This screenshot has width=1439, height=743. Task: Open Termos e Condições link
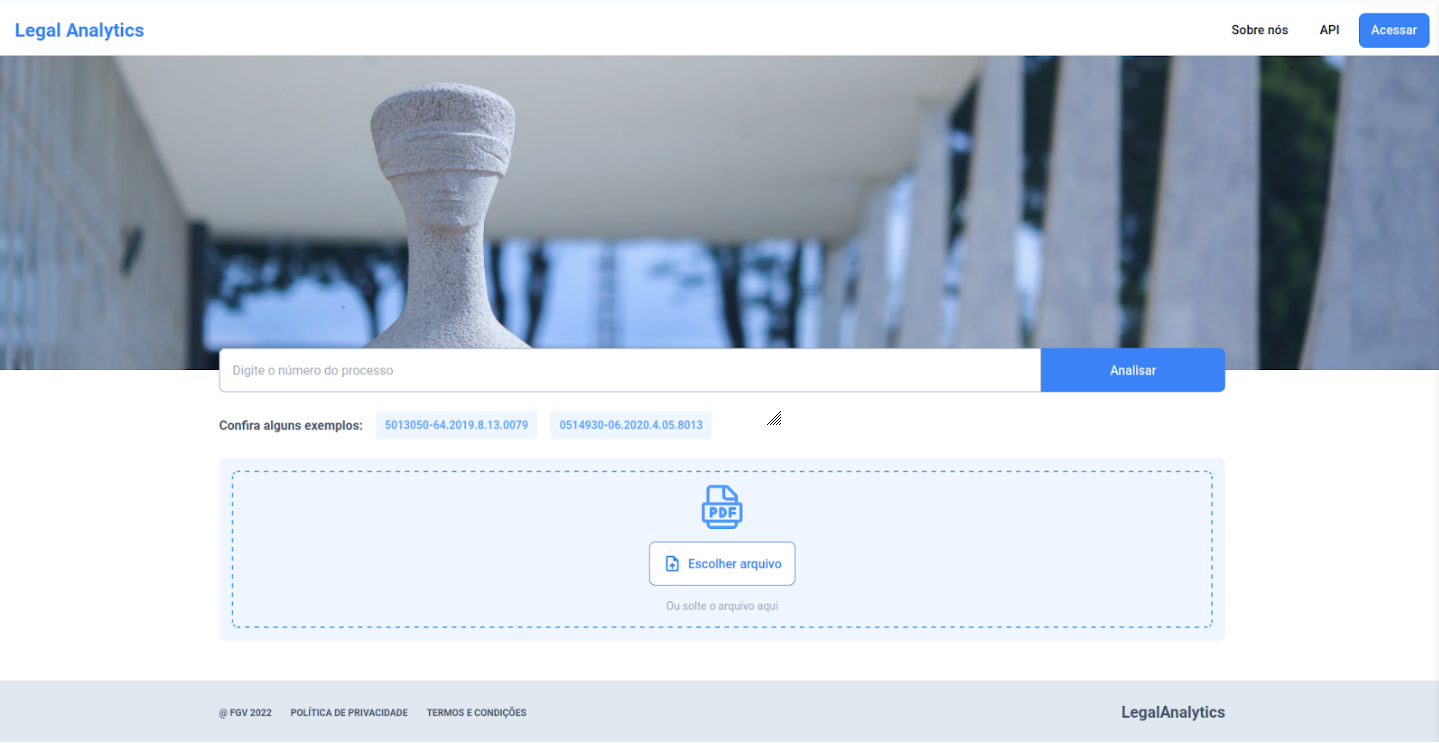pos(476,713)
